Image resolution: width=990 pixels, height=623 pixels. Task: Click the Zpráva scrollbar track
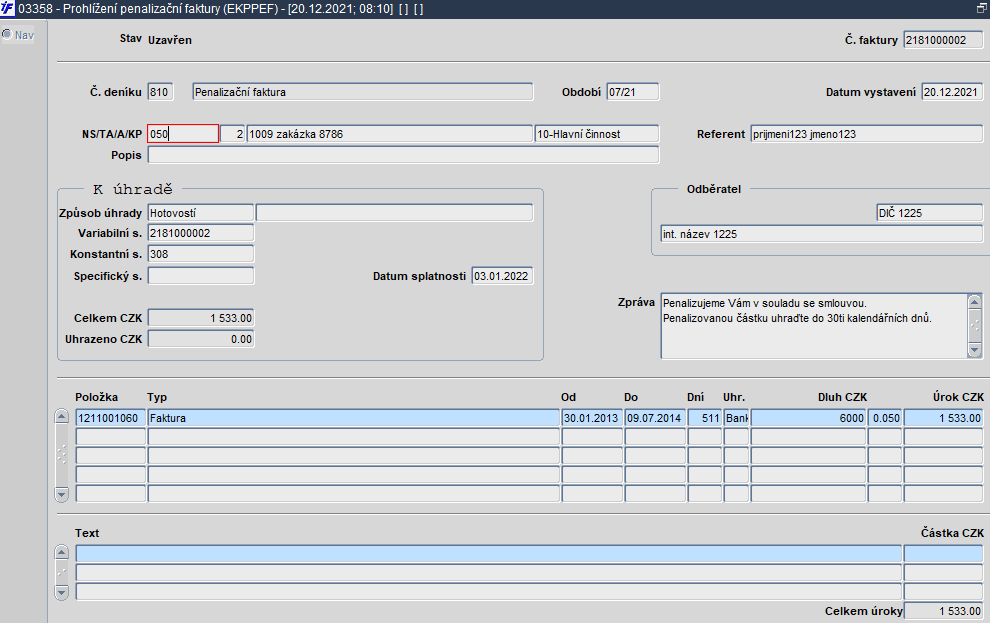click(974, 325)
